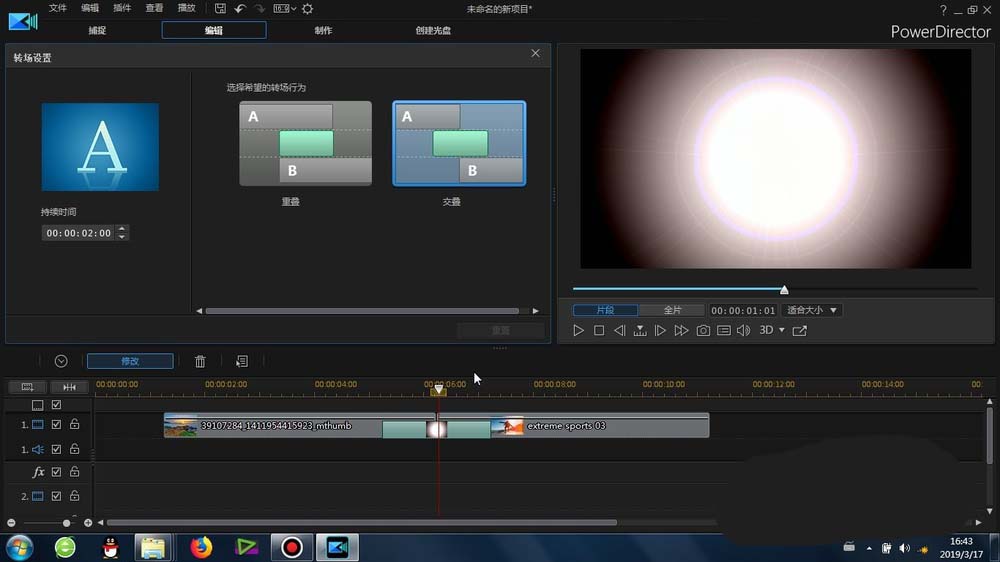
Task: Click the 修改 button
Action: [130, 361]
